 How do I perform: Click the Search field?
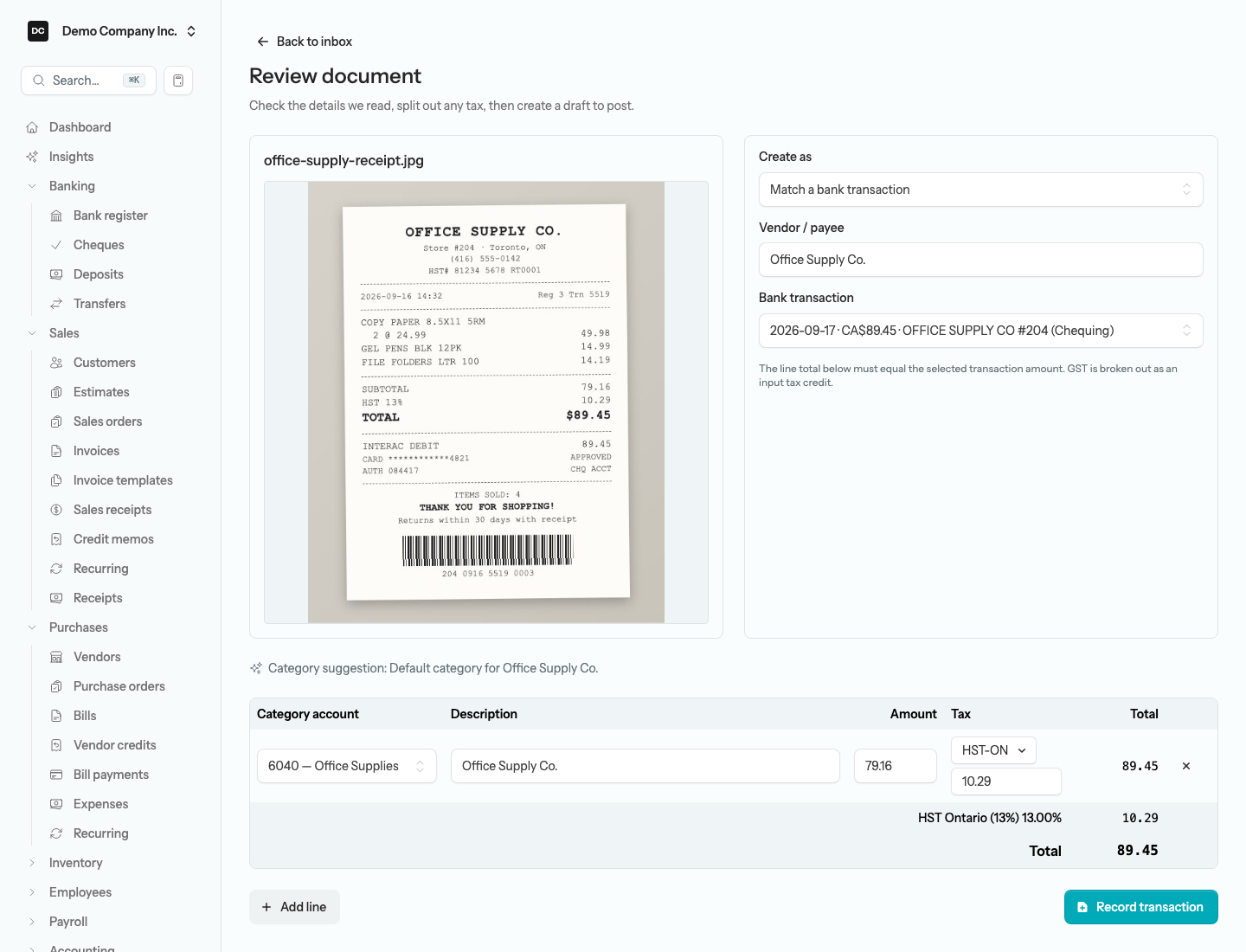pyautogui.click(x=88, y=80)
